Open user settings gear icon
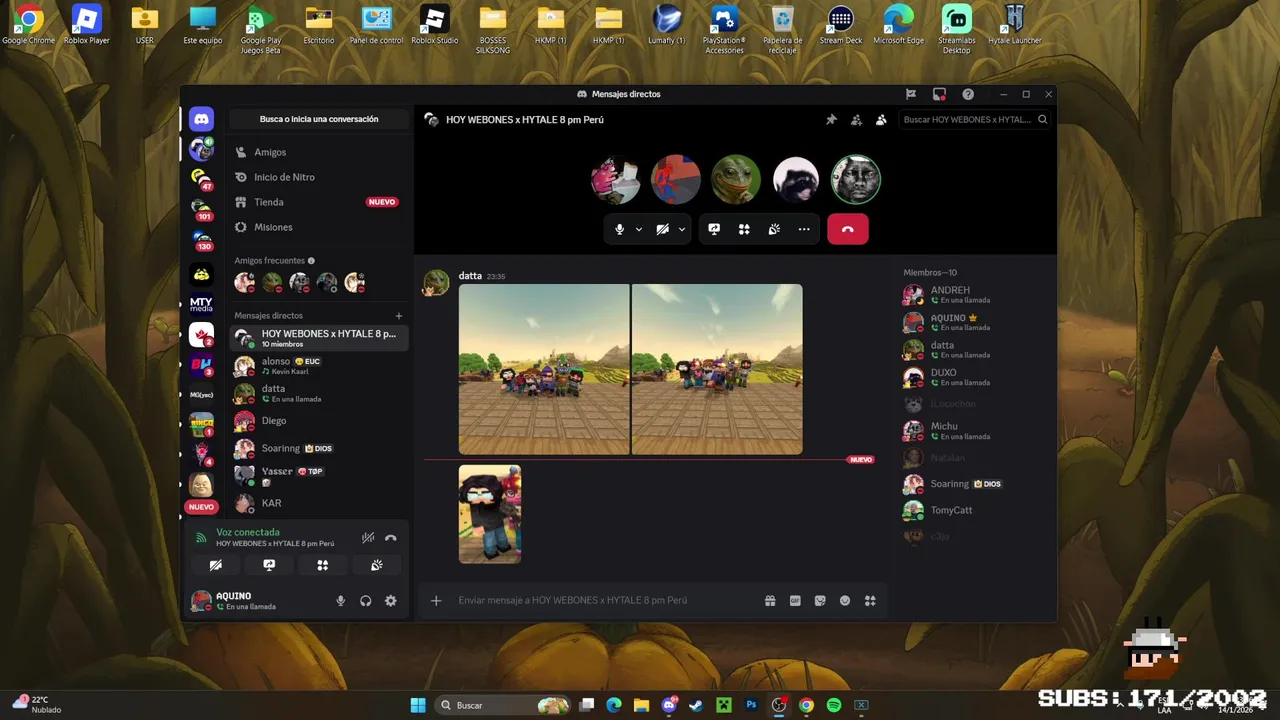This screenshot has height=720, width=1280. (x=391, y=601)
